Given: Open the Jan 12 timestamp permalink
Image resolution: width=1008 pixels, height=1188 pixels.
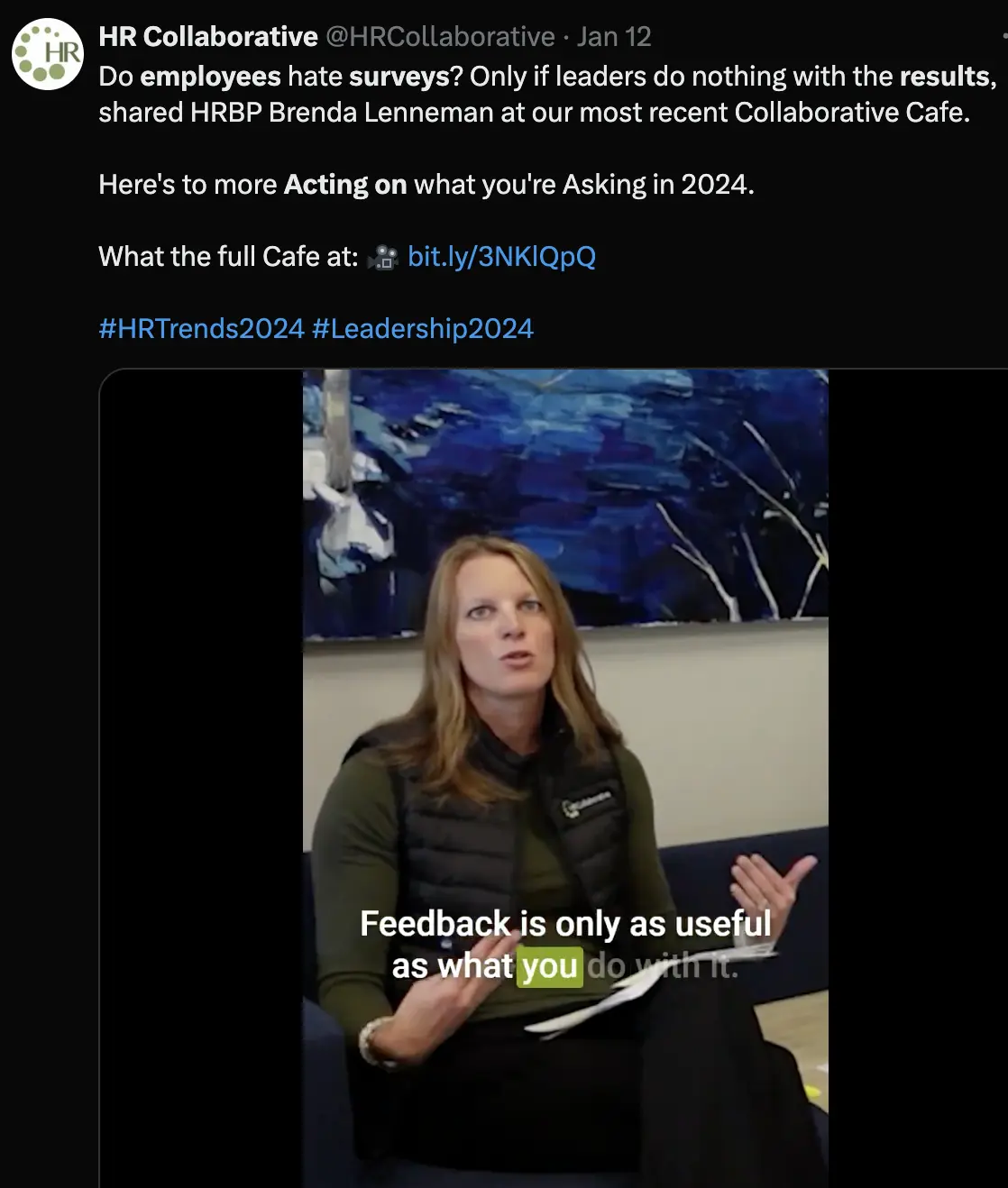Looking at the screenshot, I should click(x=614, y=37).
